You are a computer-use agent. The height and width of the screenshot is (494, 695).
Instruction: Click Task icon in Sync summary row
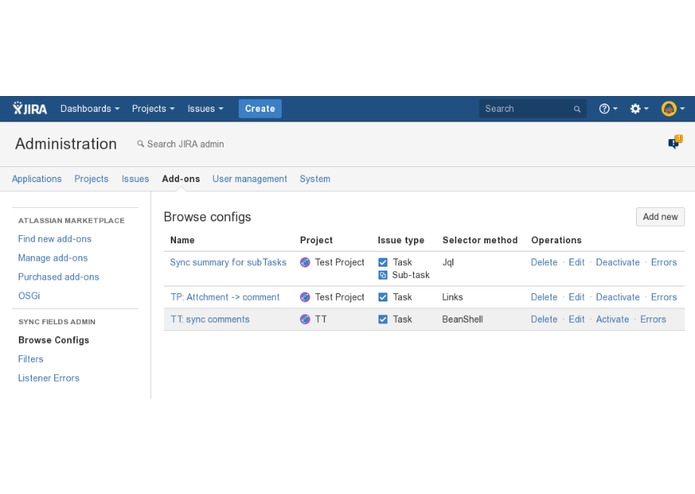[383, 262]
